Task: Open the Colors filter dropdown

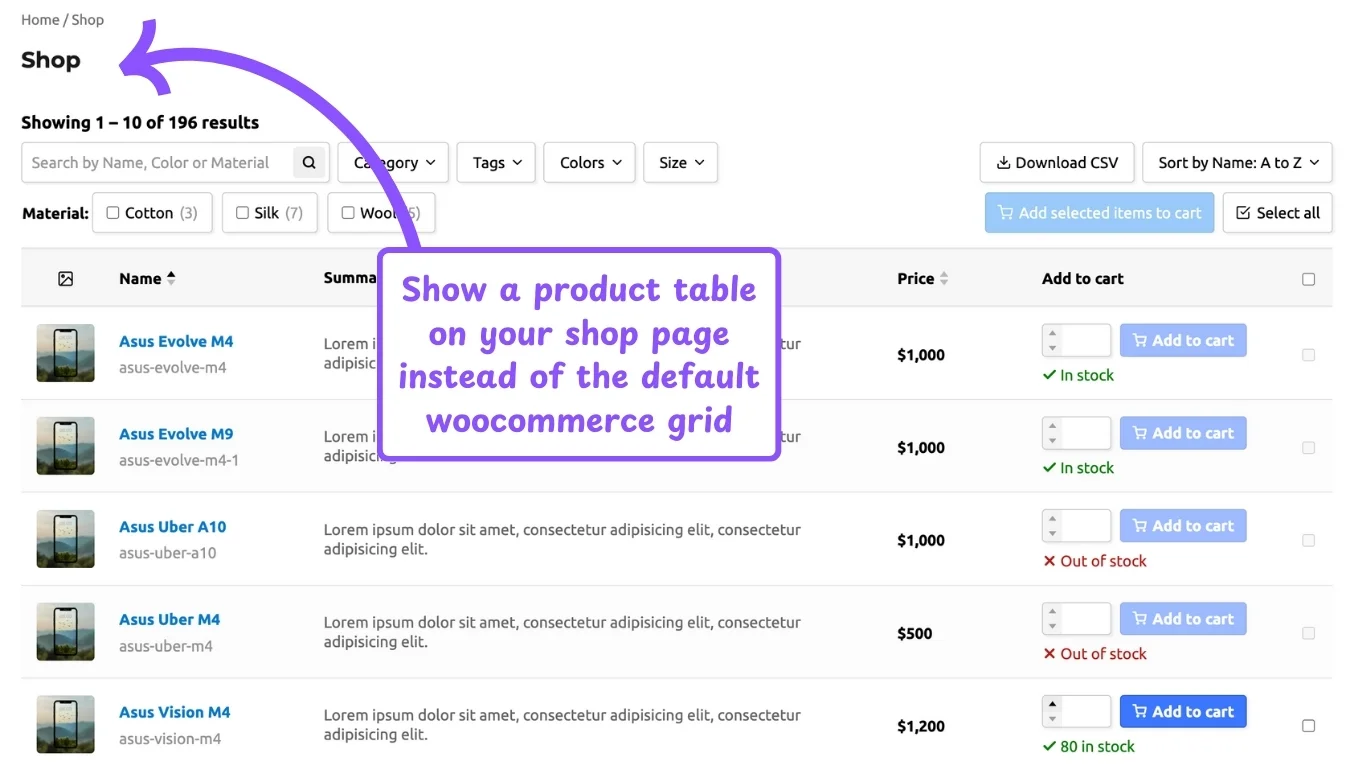Action: coord(589,162)
